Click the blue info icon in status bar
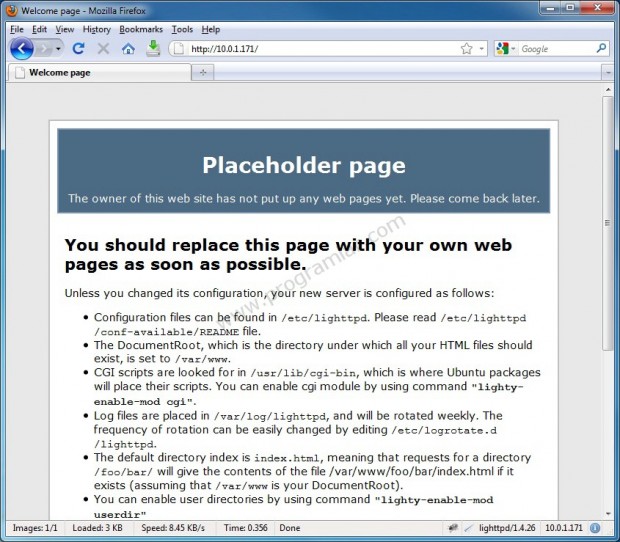Image resolution: width=620 pixels, height=542 pixels. pos(594,528)
